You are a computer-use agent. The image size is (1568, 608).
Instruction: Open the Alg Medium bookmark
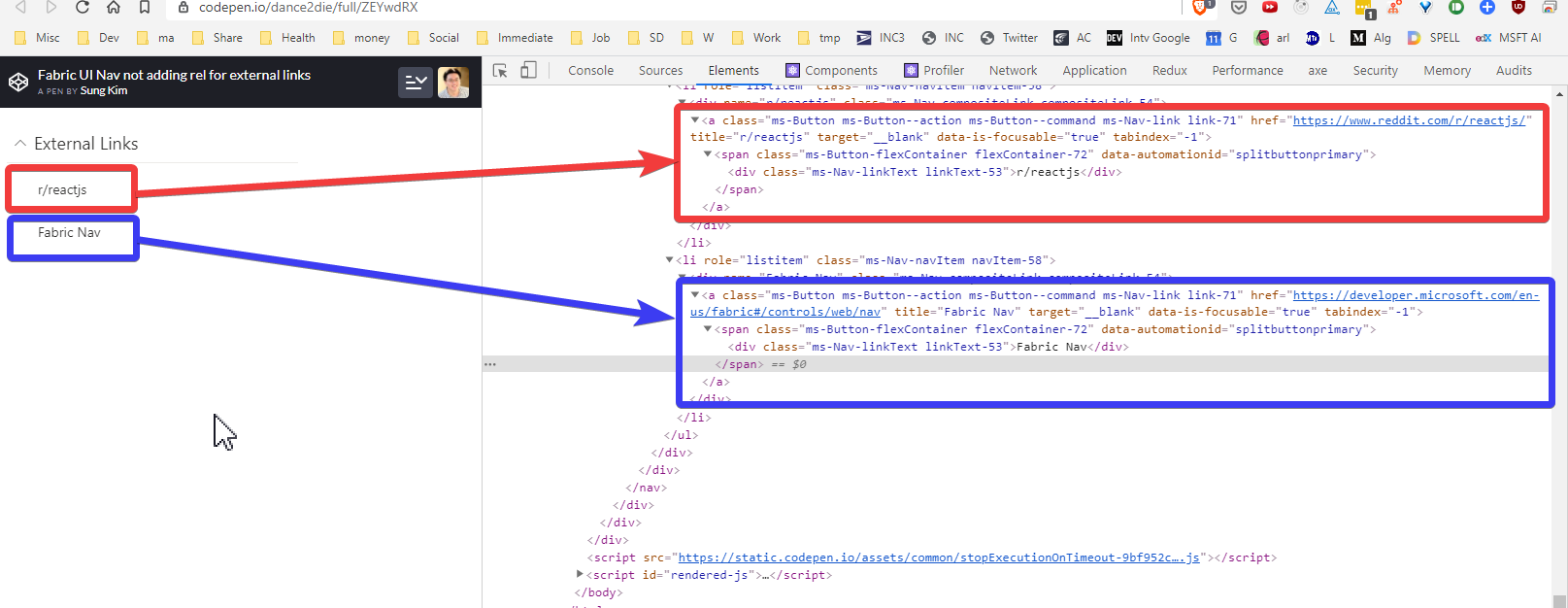1371,38
